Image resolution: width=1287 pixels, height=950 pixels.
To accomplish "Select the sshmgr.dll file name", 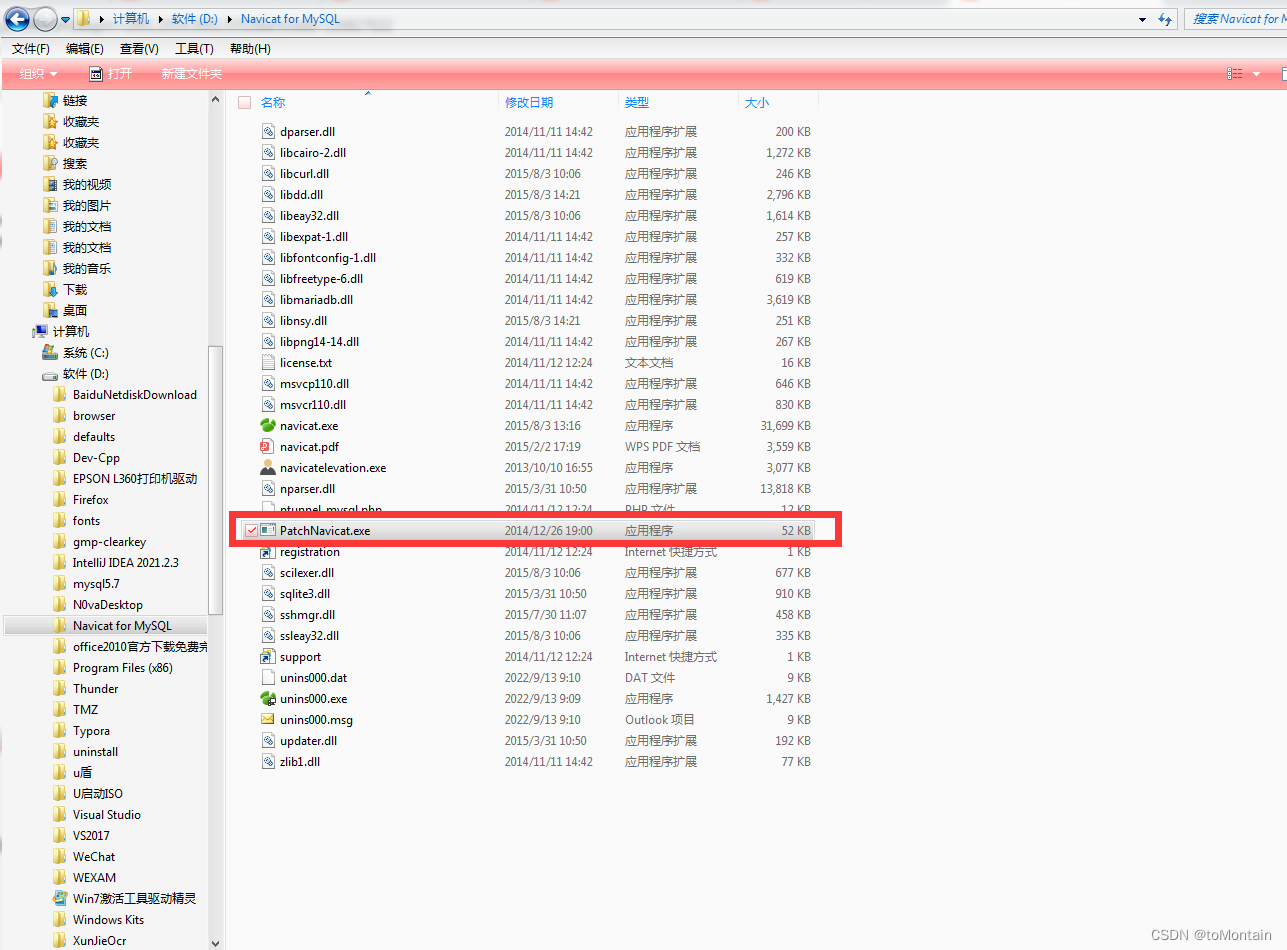I will coord(308,615).
